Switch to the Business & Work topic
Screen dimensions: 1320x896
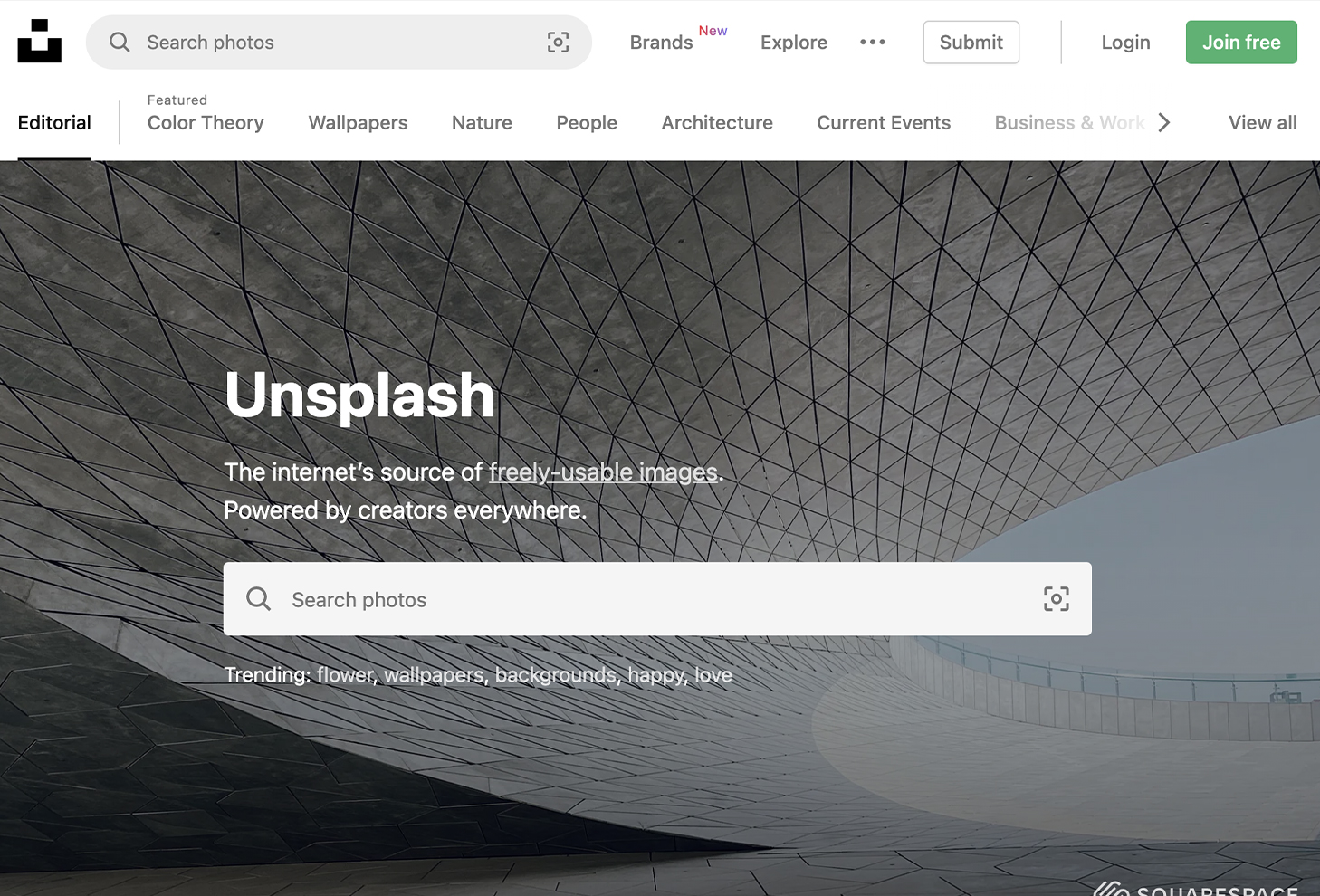pyautogui.click(x=1070, y=123)
